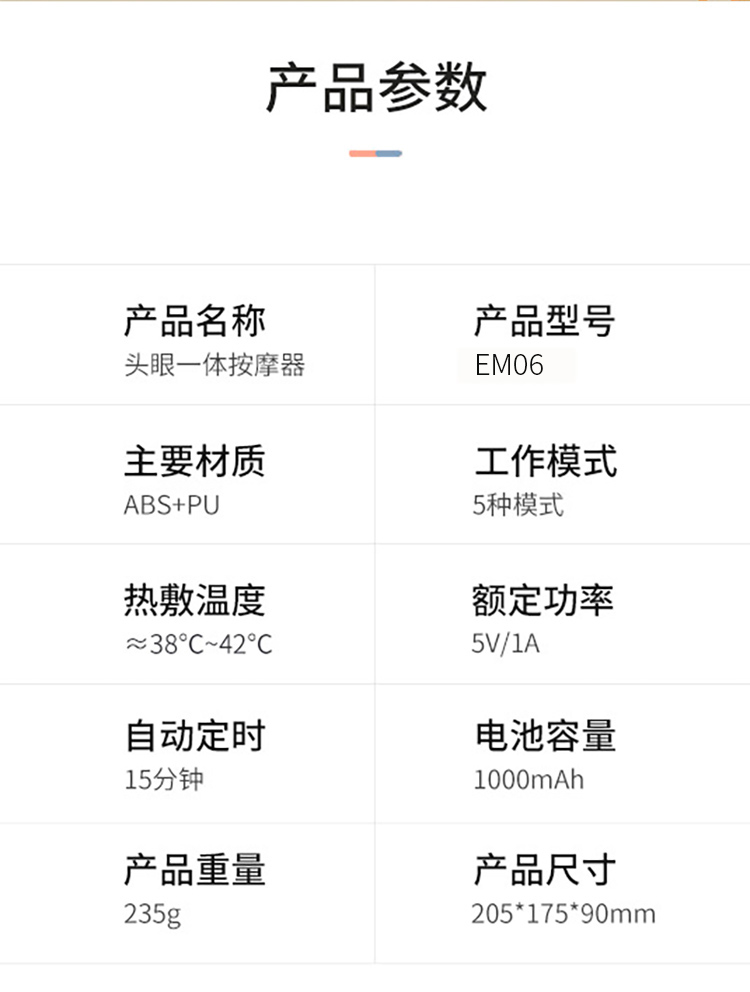This screenshot has height=992, width=750.
Task: Click the 5种模式 value text
Action: pyautogui.click(x=518, y=505)
